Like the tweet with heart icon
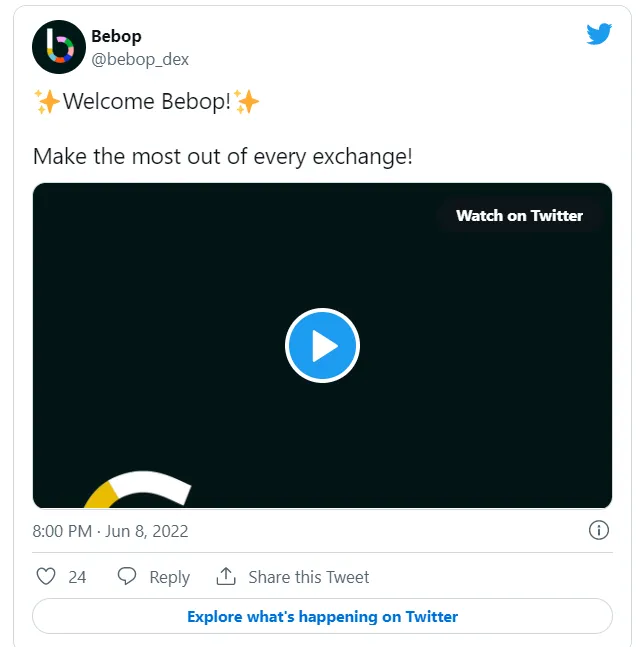 [x=46, y=576]
